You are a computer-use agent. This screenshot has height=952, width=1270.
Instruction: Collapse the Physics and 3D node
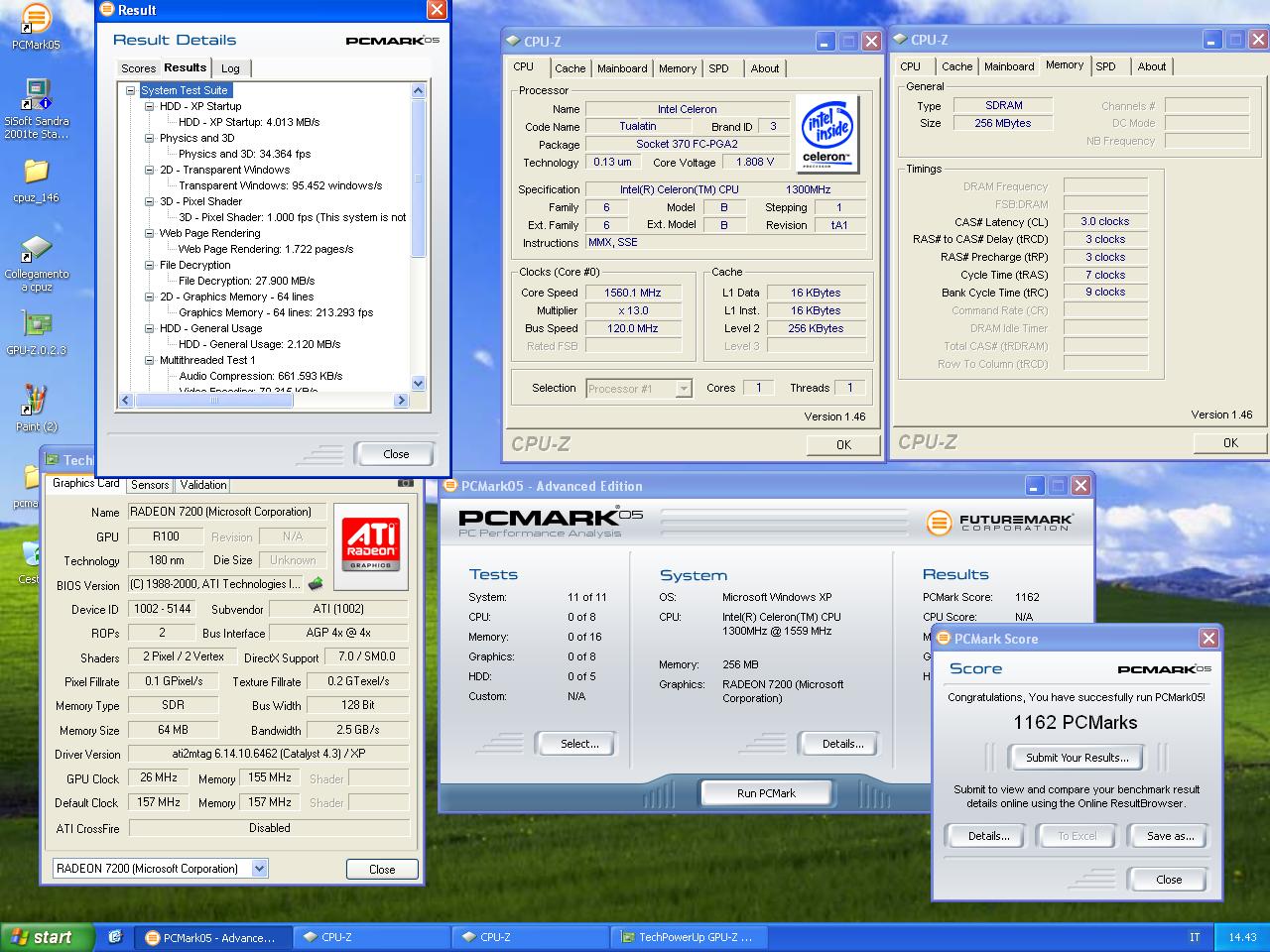coord(149,138)
